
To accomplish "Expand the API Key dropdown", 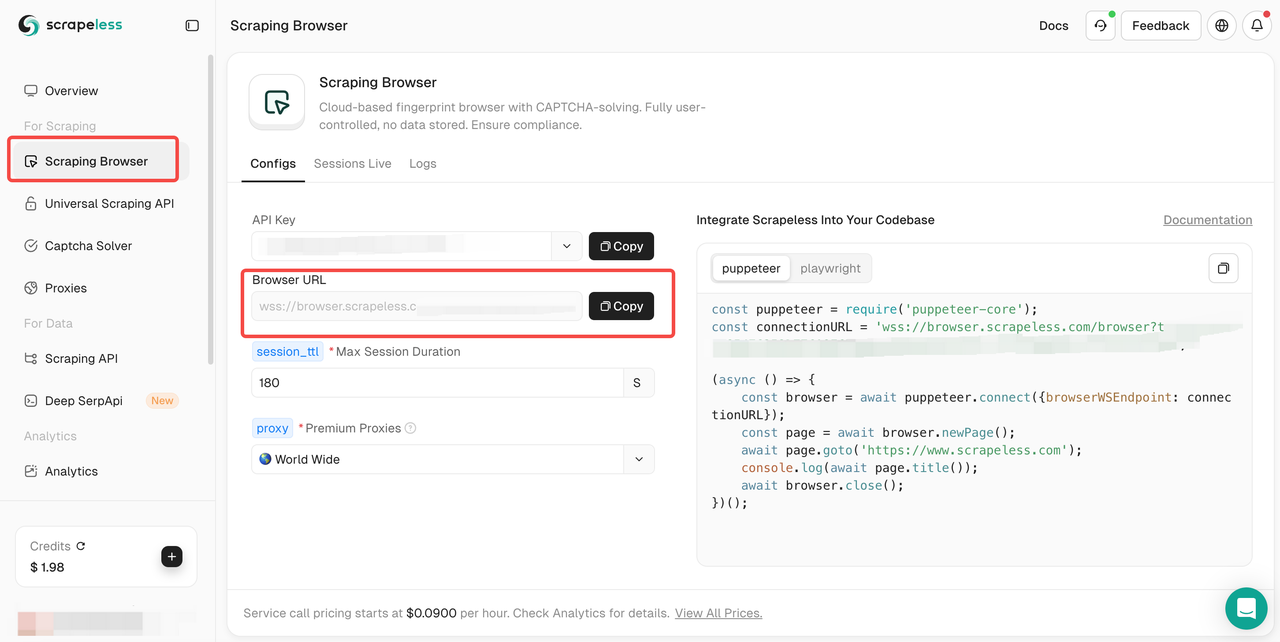I will click(567, 246).
